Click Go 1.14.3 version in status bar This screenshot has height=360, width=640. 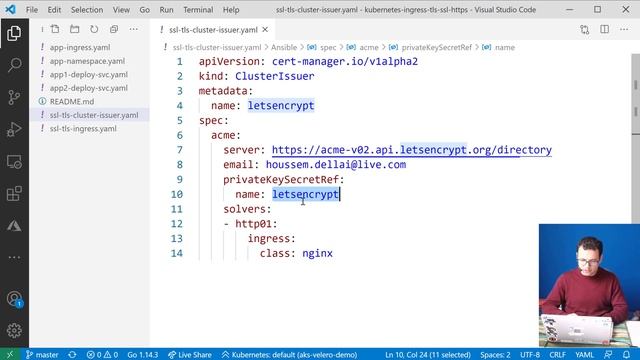point(142,355)
